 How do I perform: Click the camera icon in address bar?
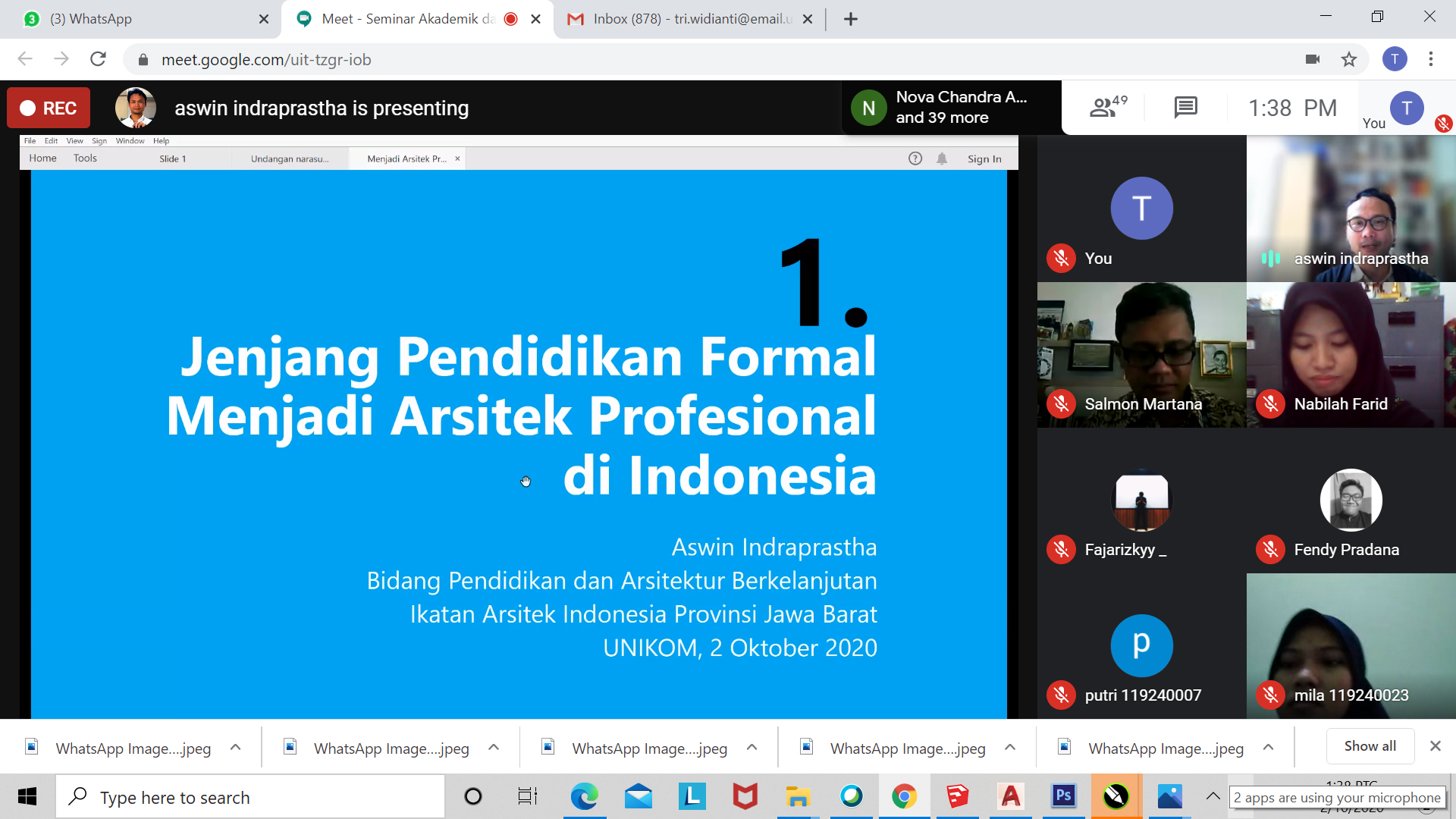pyautogui.click(x=1313, y=59)
